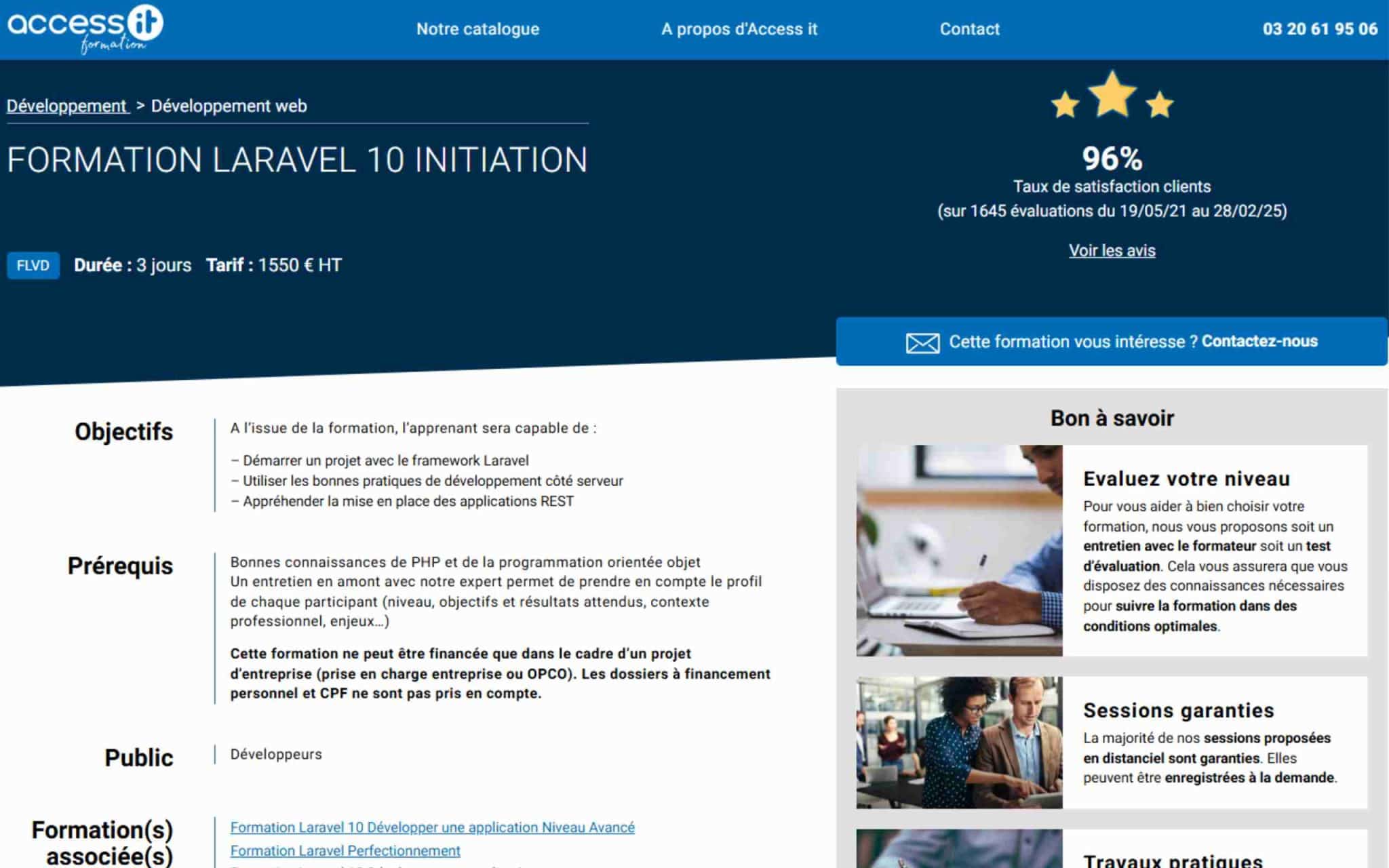Click the phone number 03 20 61 95 06
The height and width of the screenshot is (868, 1389).
click(x=1320, y=29)
